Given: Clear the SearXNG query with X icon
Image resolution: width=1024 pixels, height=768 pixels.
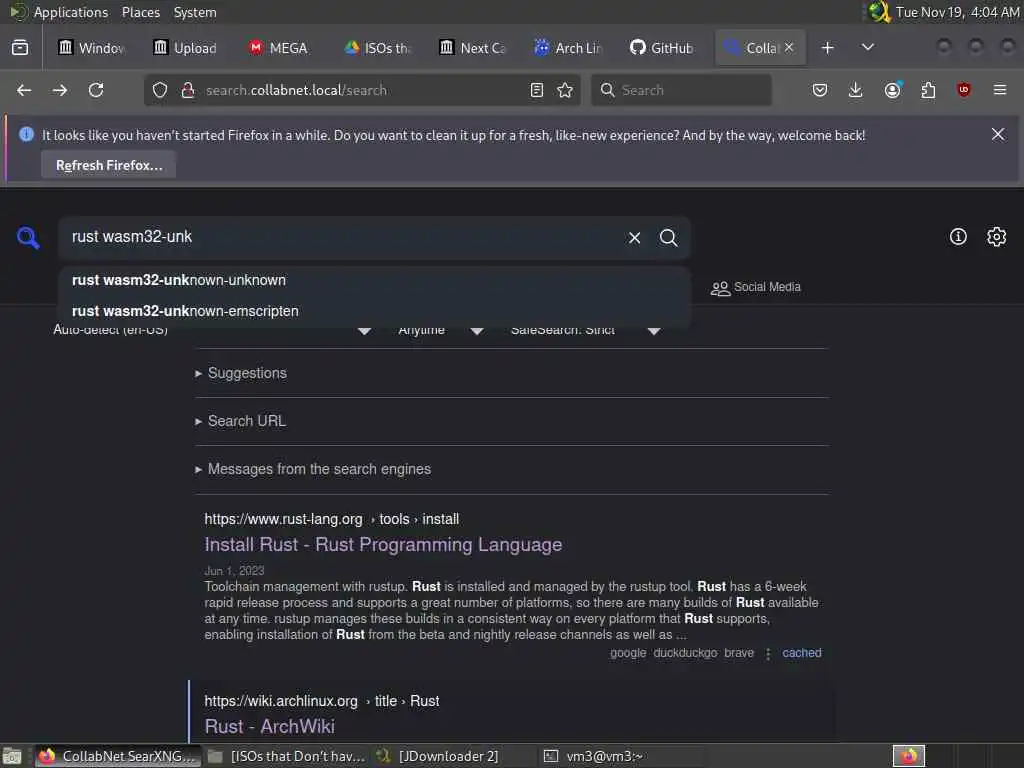Looking at the screenshot, I should click(634, 238).
